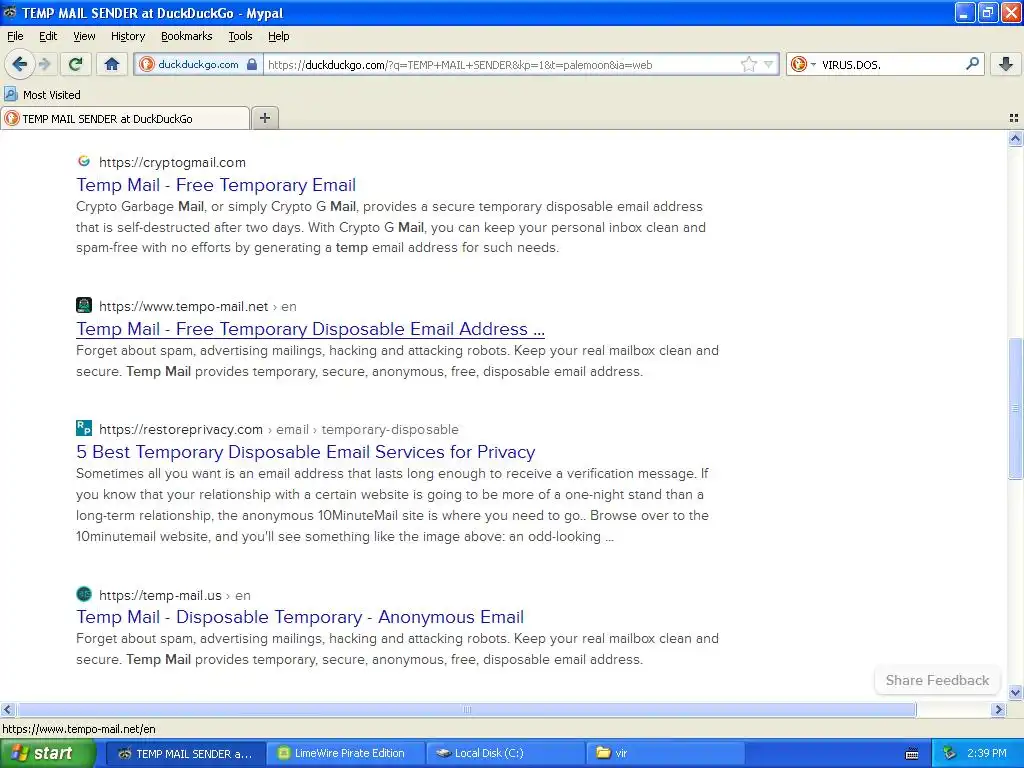
Task: Click the restoreprivacy RP favicon
Action: (x=84, y=428)
